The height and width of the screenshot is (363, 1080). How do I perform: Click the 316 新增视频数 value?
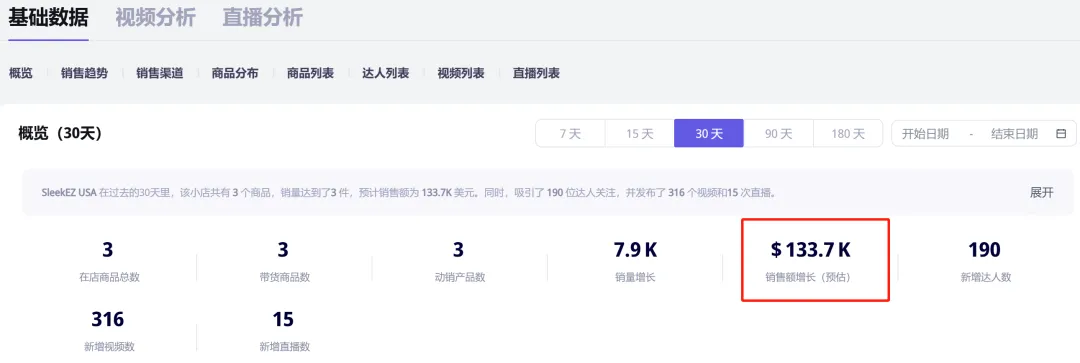coord(107,319)
